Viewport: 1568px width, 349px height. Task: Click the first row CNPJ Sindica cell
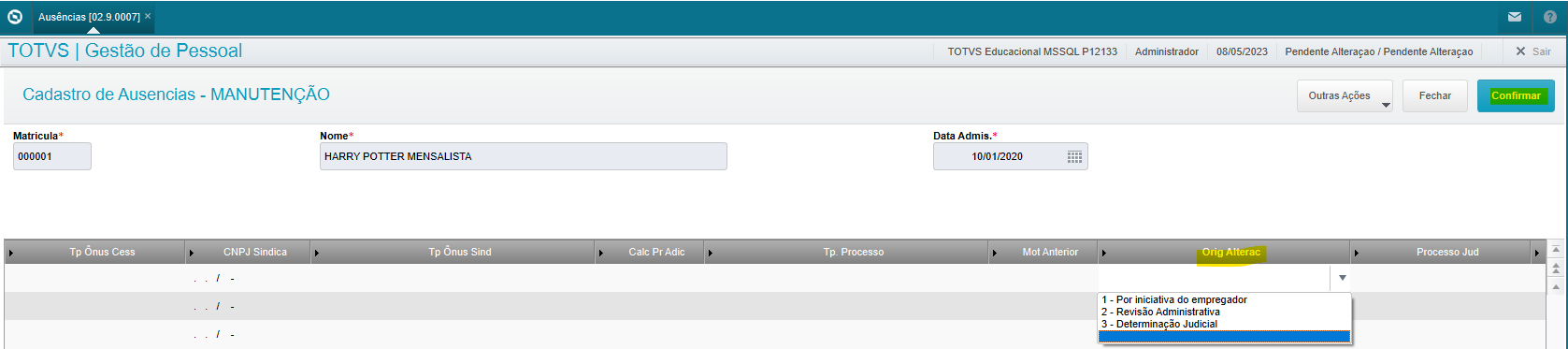click(x=248, y=278)
